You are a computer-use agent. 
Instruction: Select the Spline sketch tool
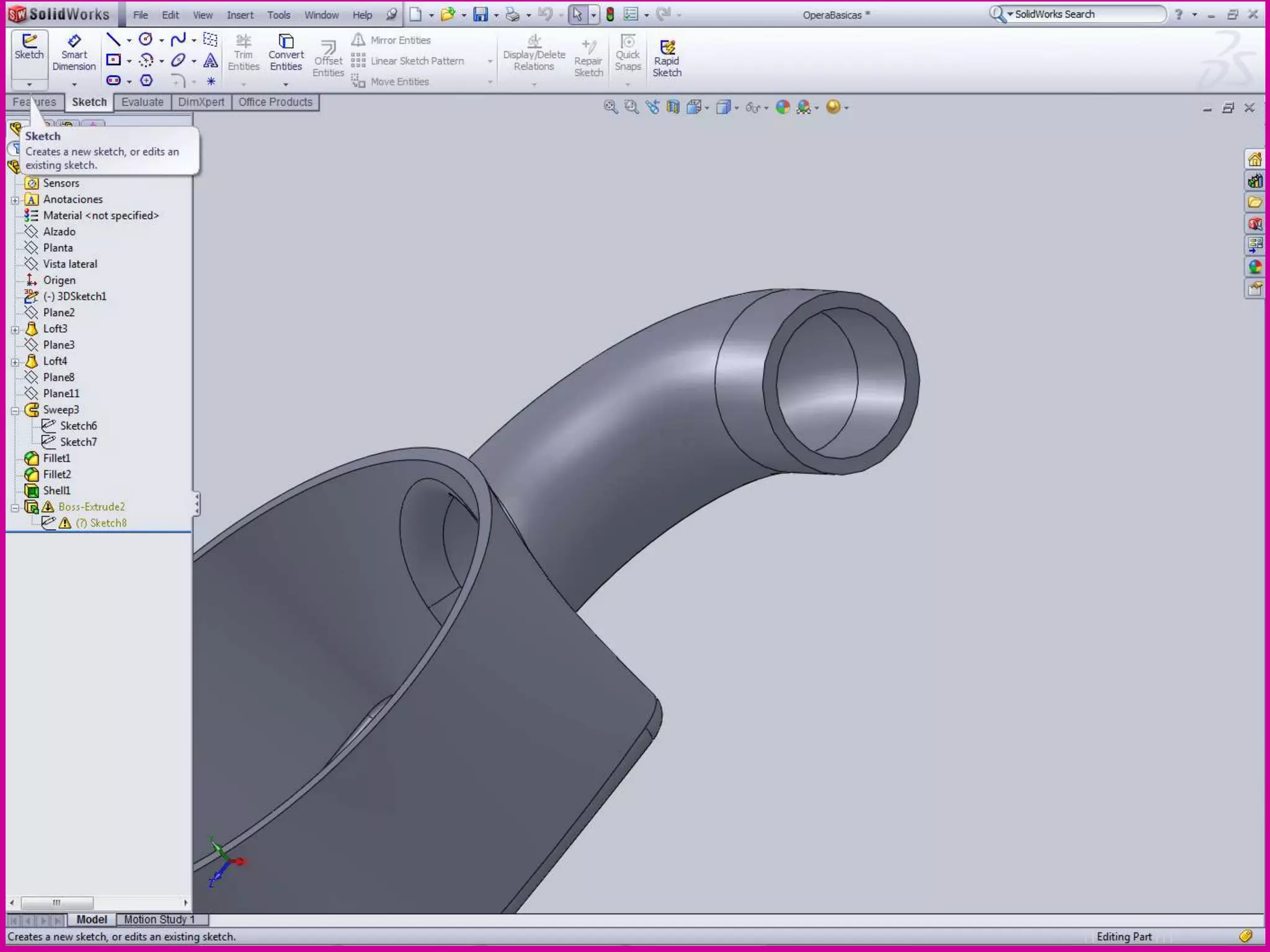pos(178,40)
